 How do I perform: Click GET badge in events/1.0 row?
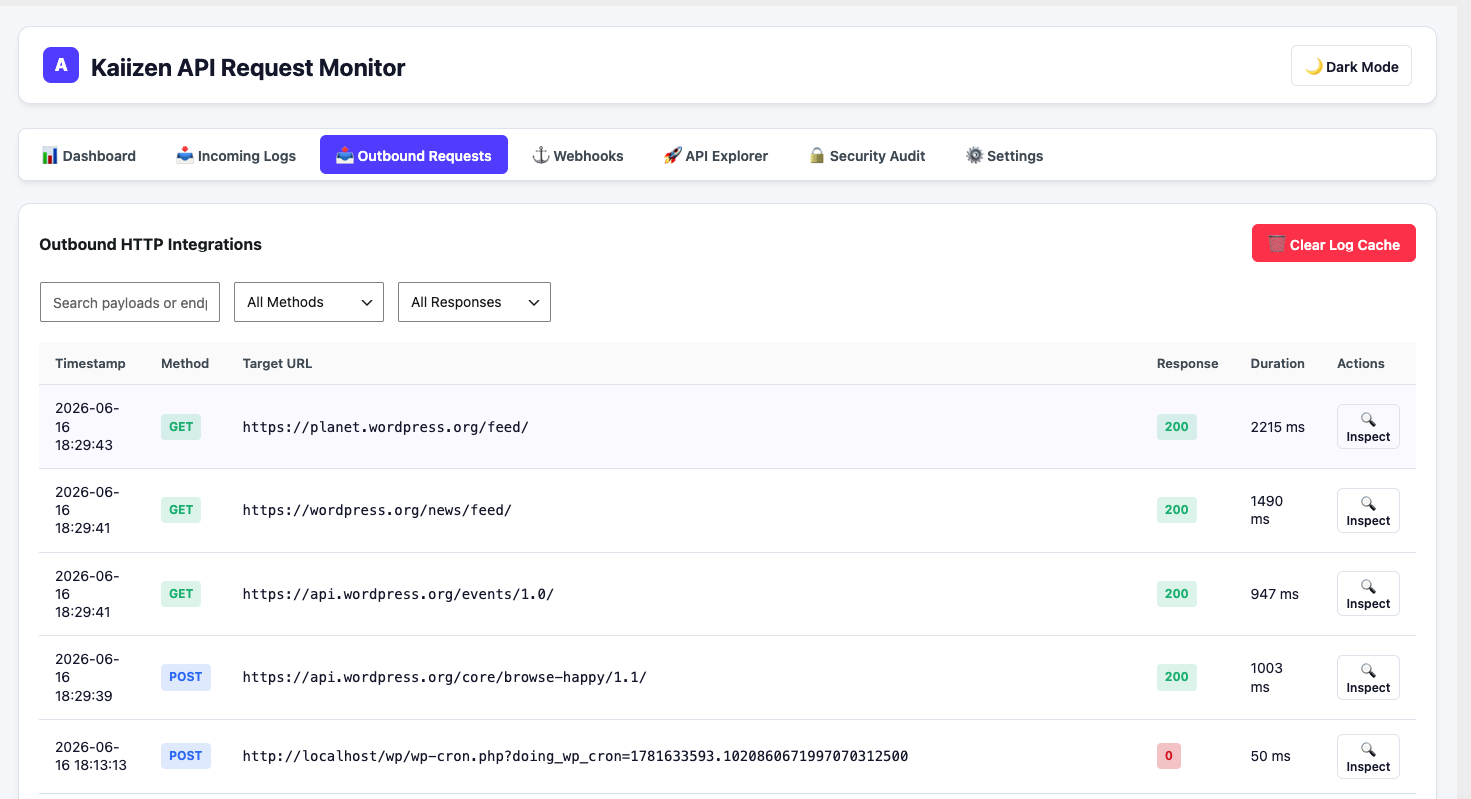coord(181,593)
